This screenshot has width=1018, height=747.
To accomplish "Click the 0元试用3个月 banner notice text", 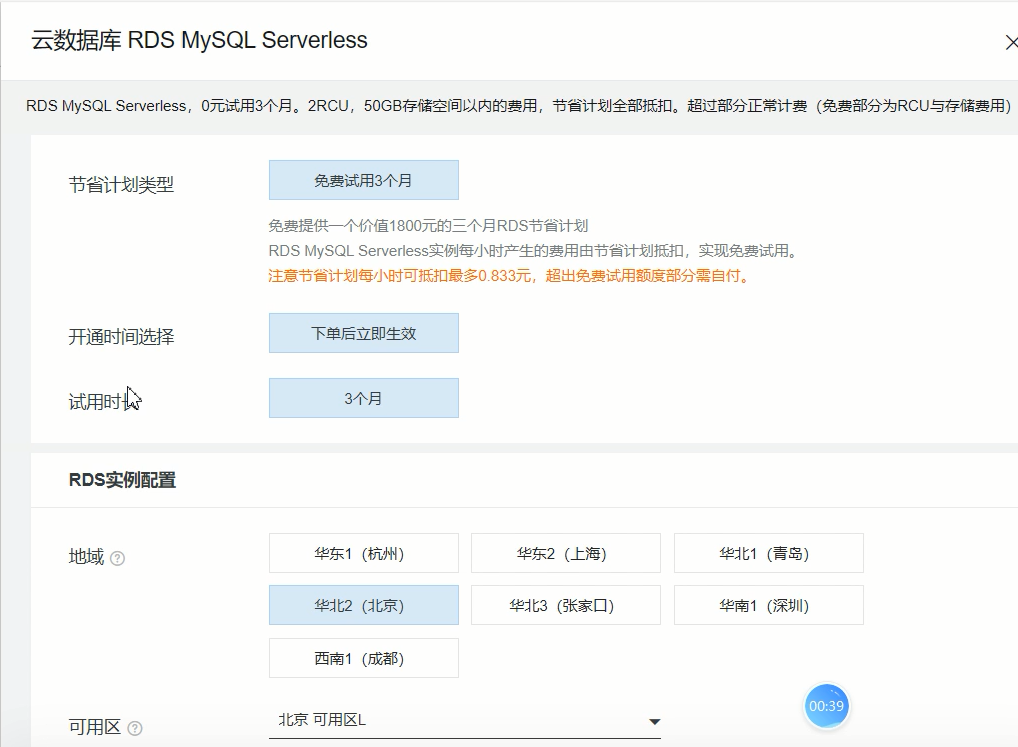I will 519,106.
